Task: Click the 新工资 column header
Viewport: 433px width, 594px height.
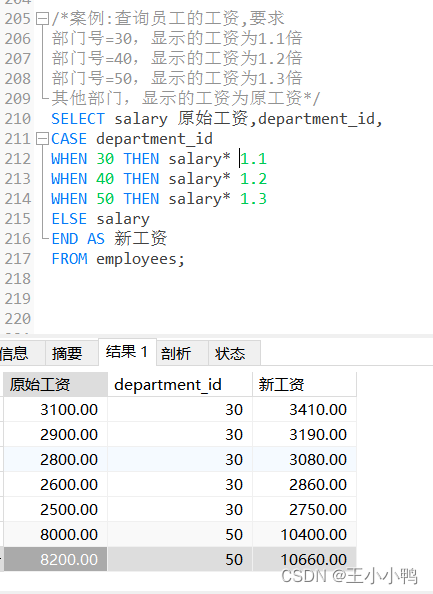Action: click(304, 385)
